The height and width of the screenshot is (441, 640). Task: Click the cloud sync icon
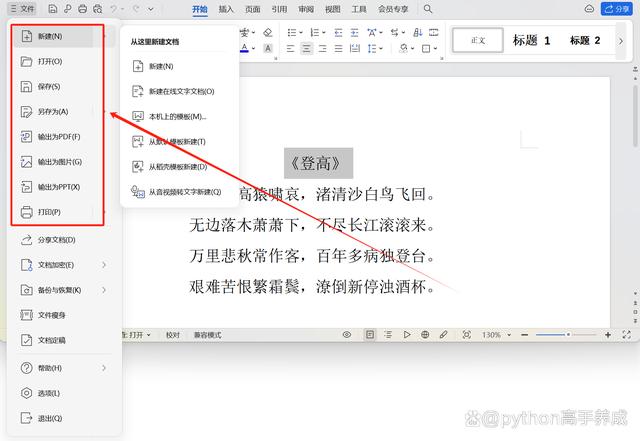(x=589, y=9)
